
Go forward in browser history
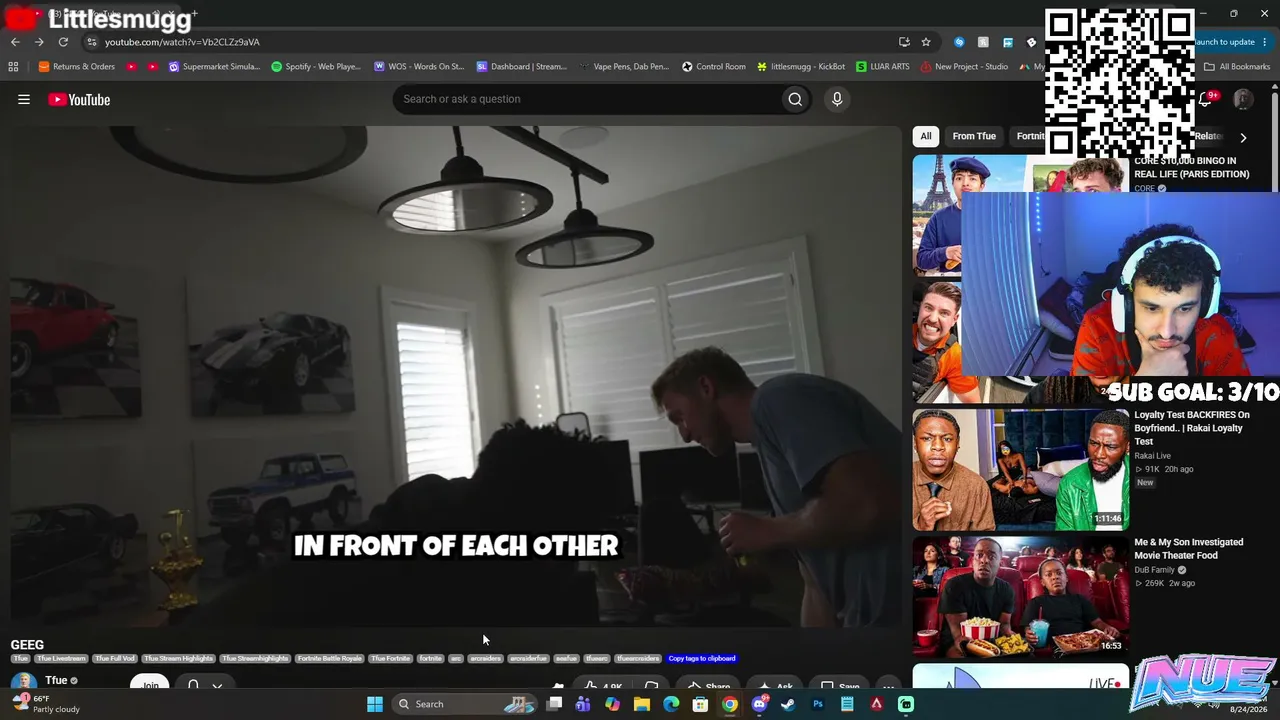(39, 42)
